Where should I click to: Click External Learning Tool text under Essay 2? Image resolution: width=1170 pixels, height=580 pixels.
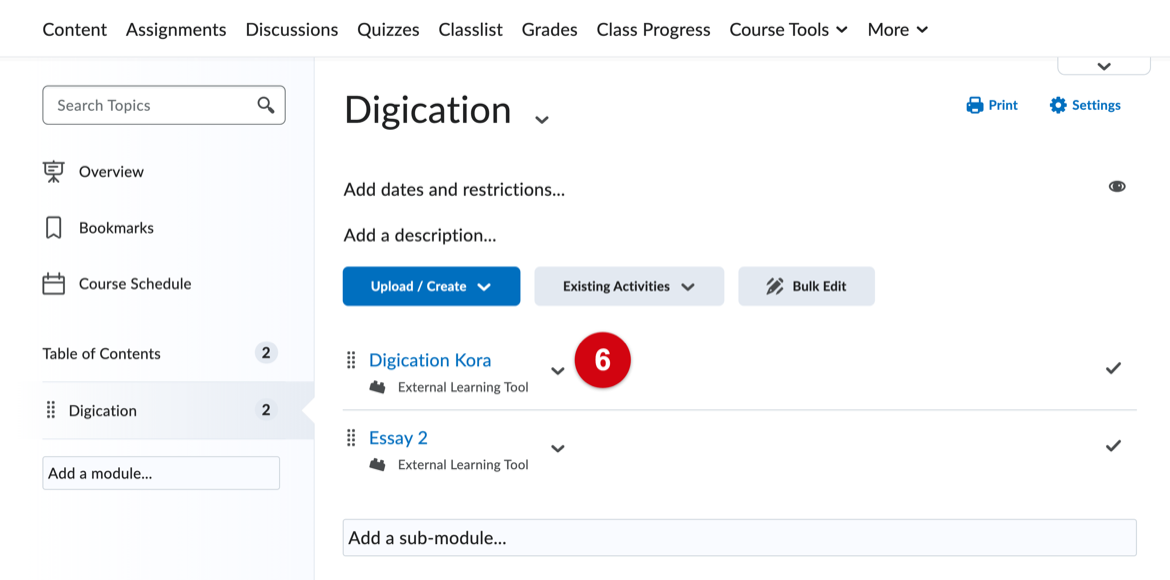click(463, 464)
